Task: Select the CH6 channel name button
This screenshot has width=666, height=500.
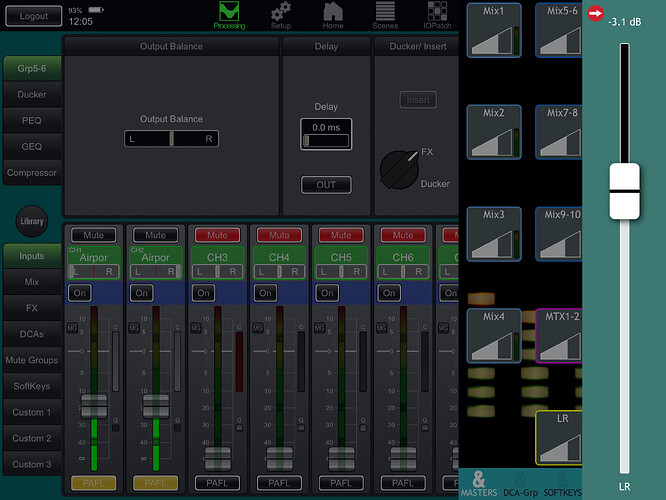Action: 403,257
